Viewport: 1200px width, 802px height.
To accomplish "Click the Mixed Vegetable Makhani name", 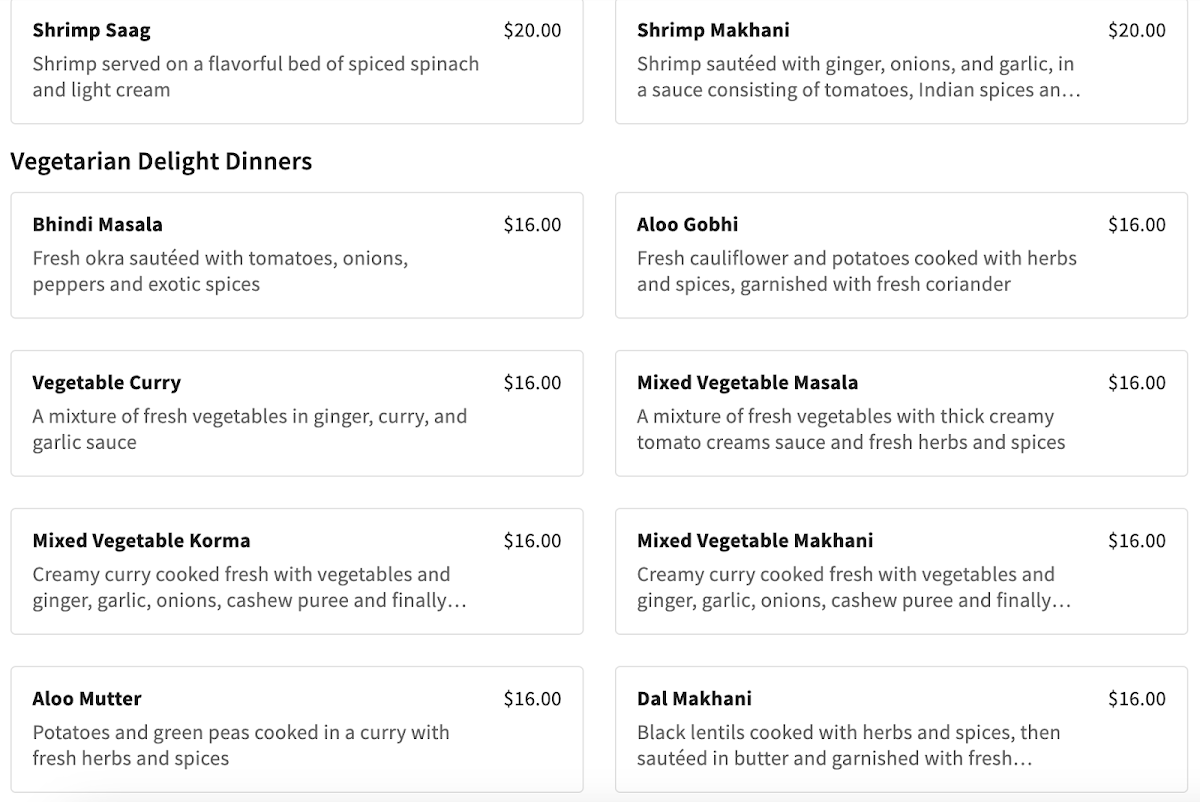I will (755, 540).
